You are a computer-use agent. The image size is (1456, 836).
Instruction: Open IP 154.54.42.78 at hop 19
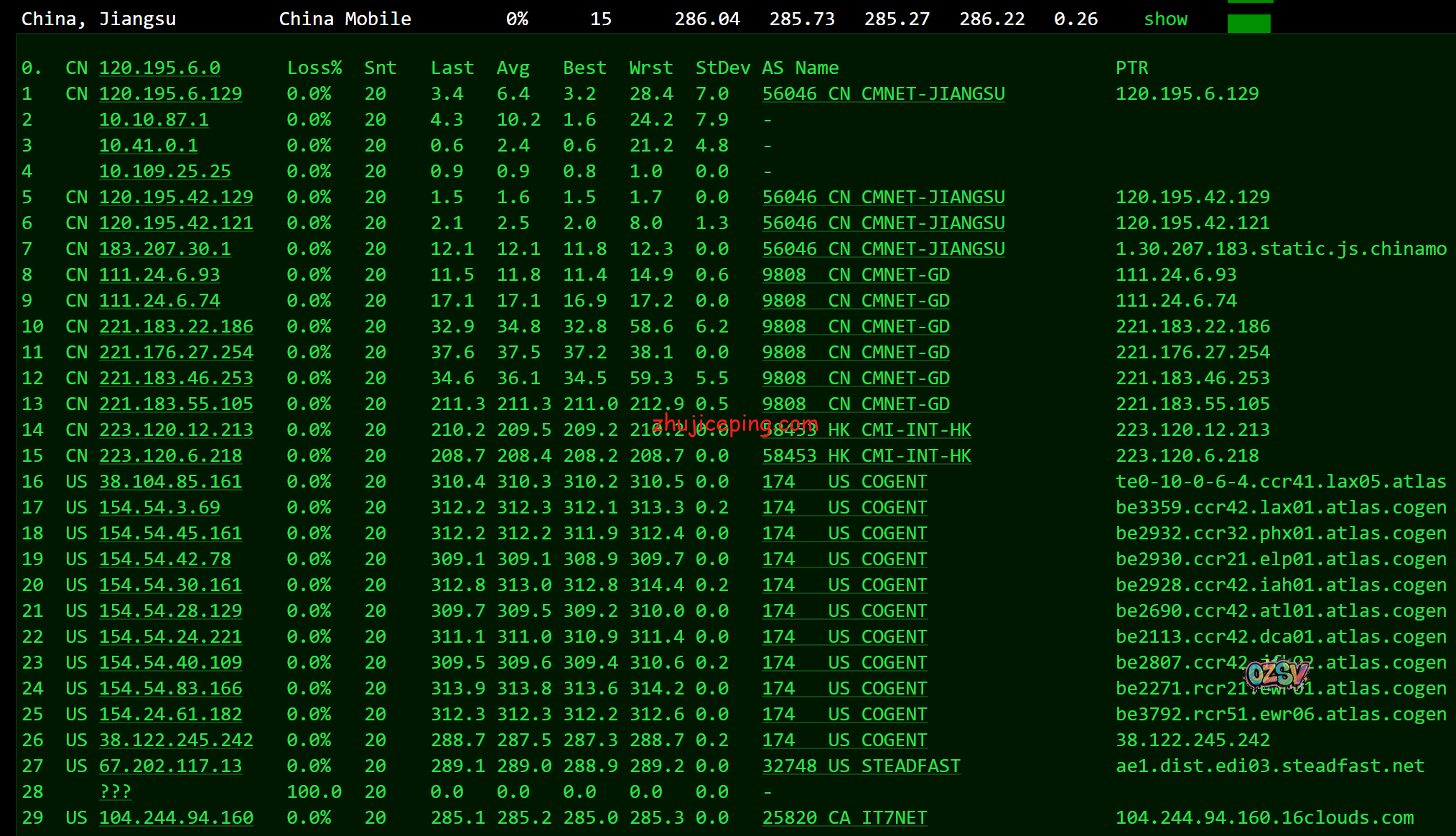tap(164, 559)
